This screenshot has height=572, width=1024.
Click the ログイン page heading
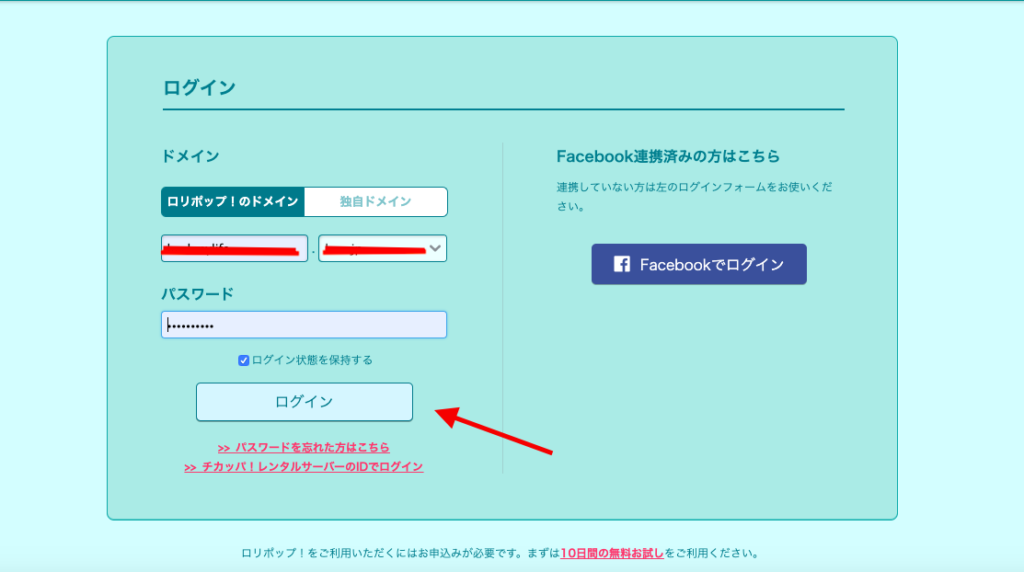pos(199,87)
